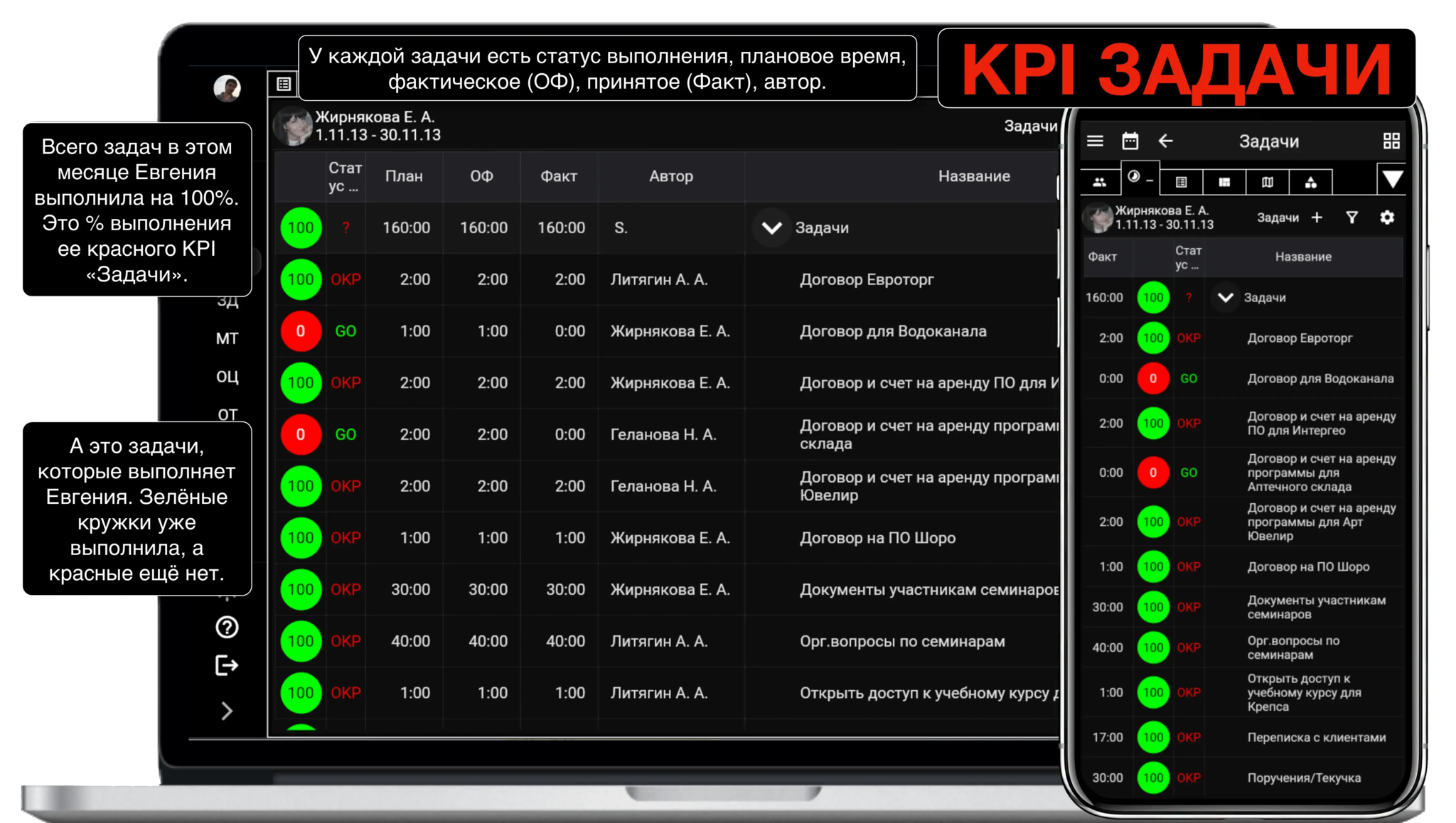Click the user avatar in the laptop sidebar
1456x823 pixels.
[x=227, y=88]
